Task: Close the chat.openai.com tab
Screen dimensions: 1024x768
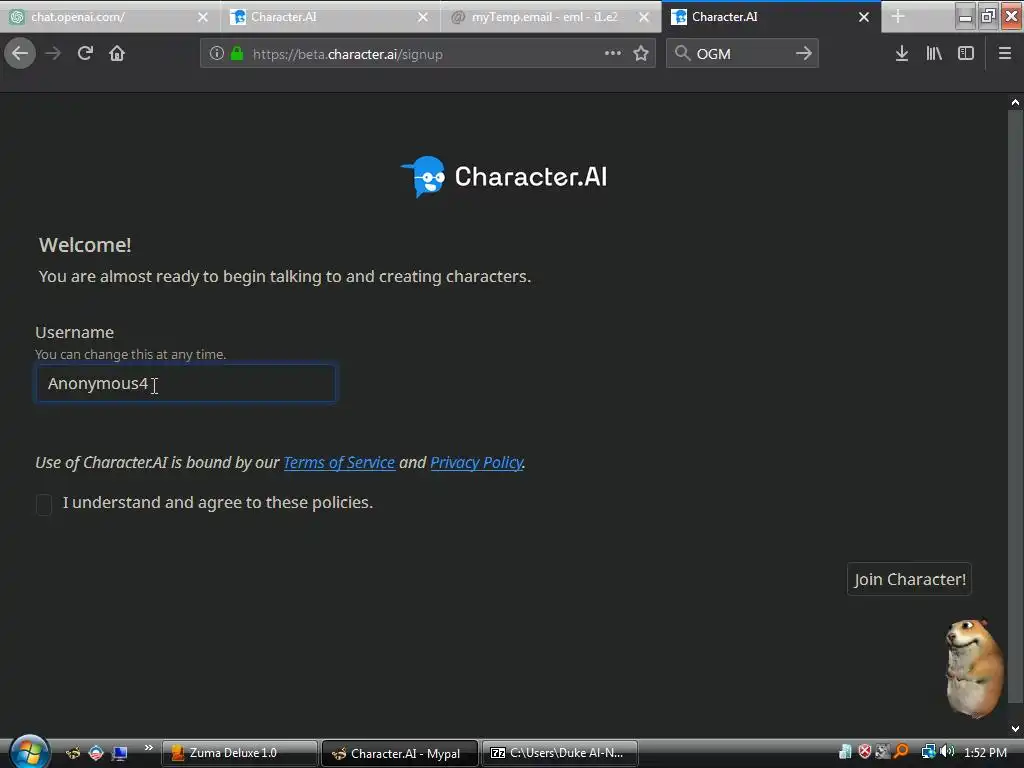Action: coord(203,17)
